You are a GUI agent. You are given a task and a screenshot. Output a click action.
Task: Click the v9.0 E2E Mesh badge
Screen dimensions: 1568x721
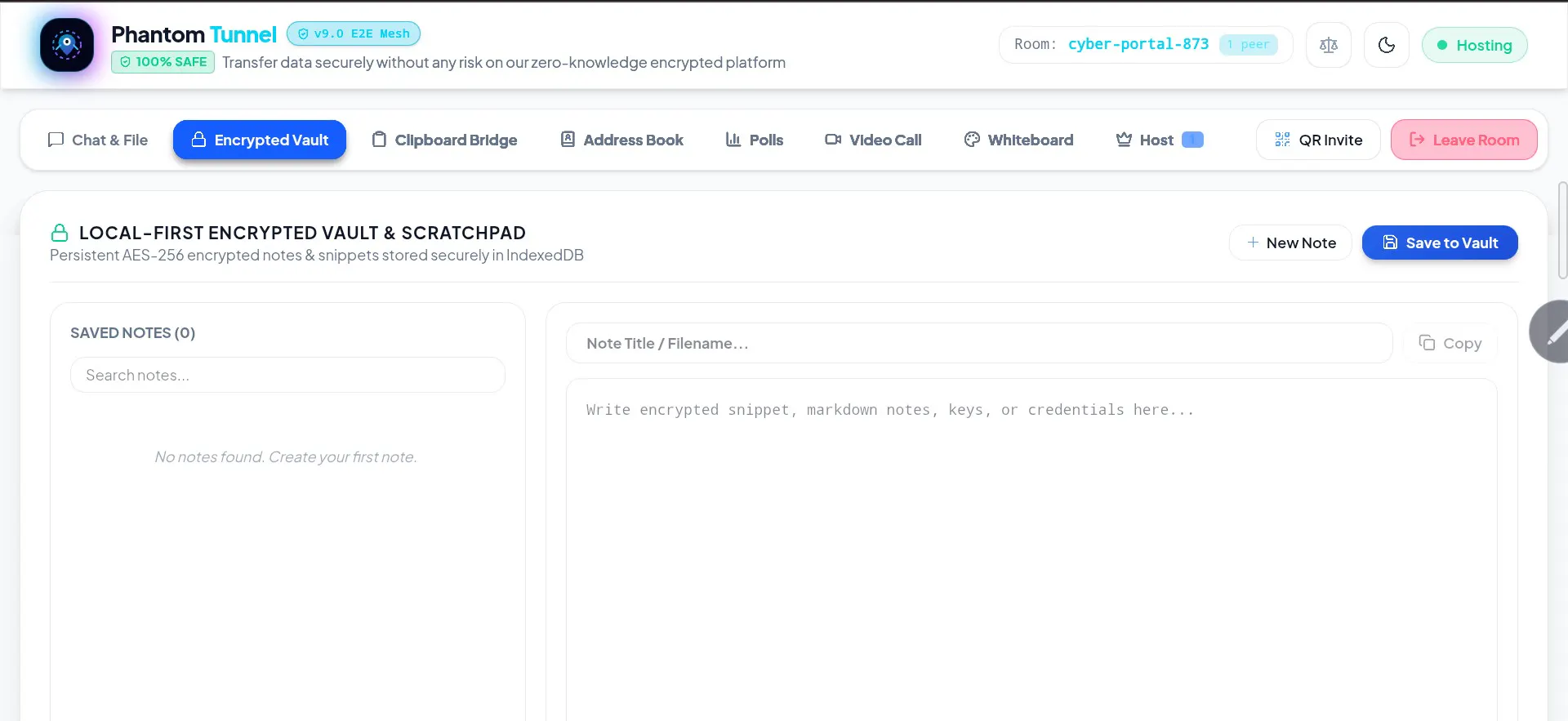pyautogui.click(x=354, y=33)
